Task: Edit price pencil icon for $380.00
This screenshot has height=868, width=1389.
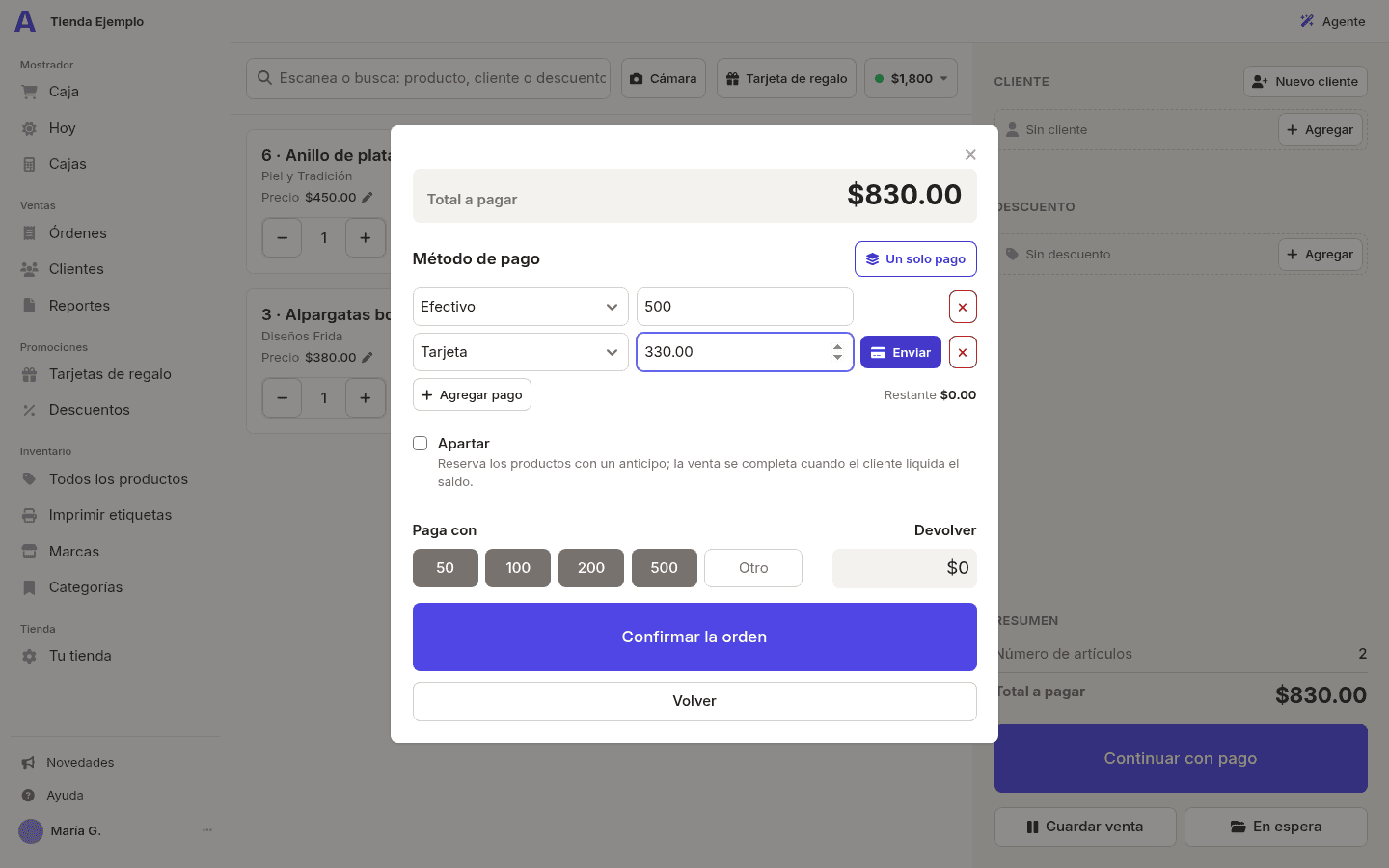Action: click(368, 357)
